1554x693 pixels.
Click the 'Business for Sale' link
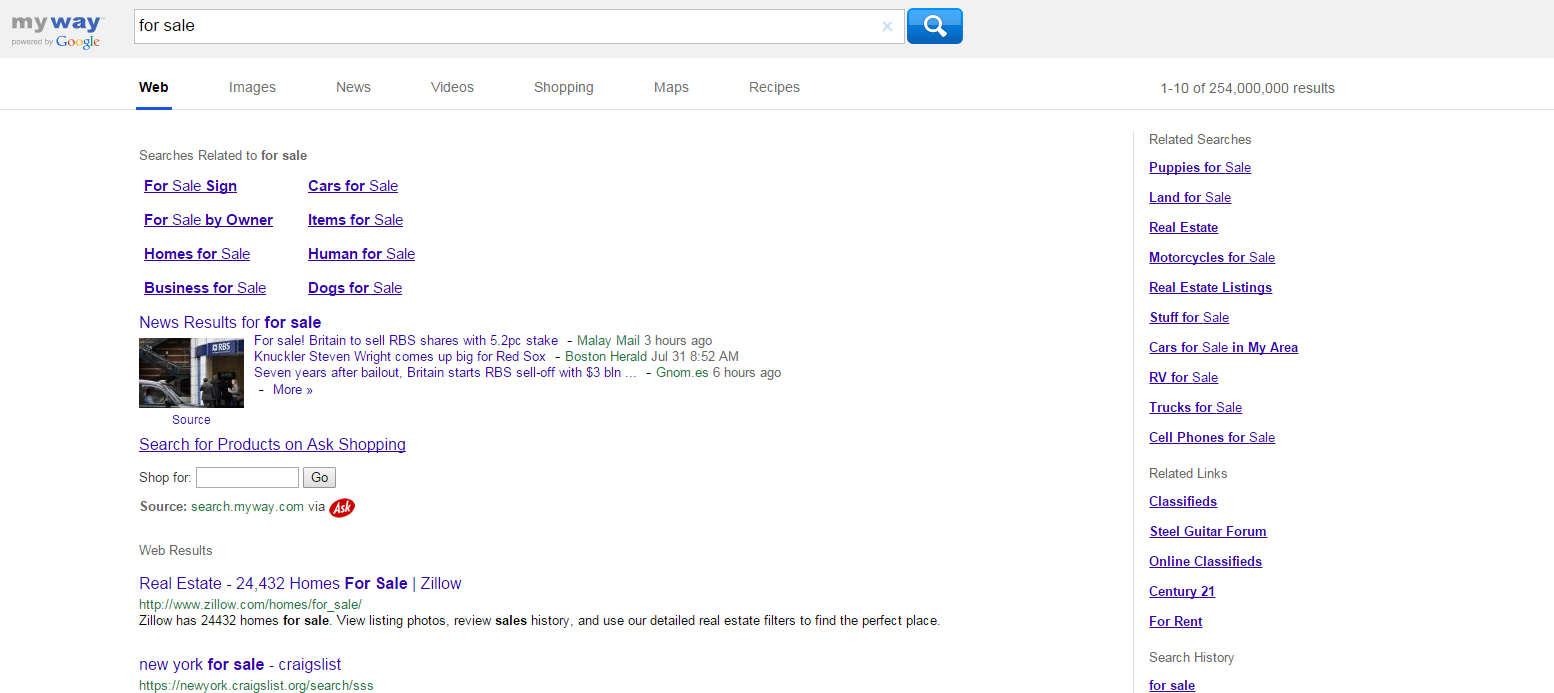[205, 288]
